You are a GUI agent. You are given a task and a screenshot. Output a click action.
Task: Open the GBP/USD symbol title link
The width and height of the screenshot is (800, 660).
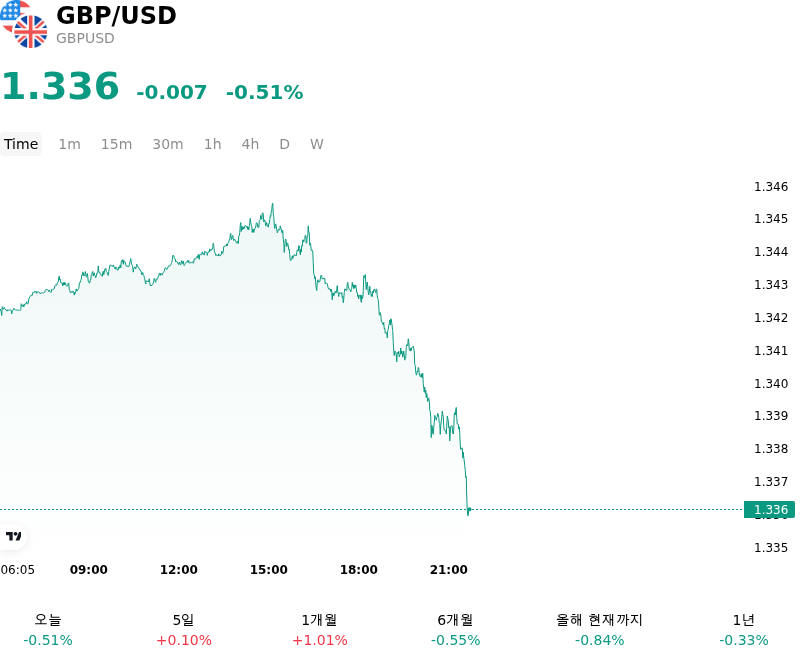pyautogui.click(x=116, y=15)
